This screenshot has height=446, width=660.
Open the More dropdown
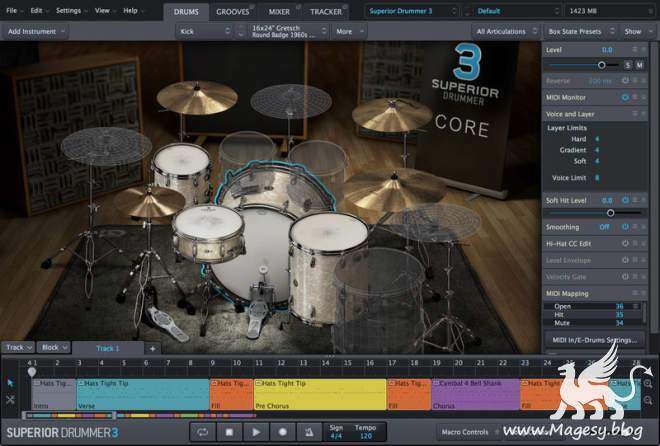tap(349, 31)
